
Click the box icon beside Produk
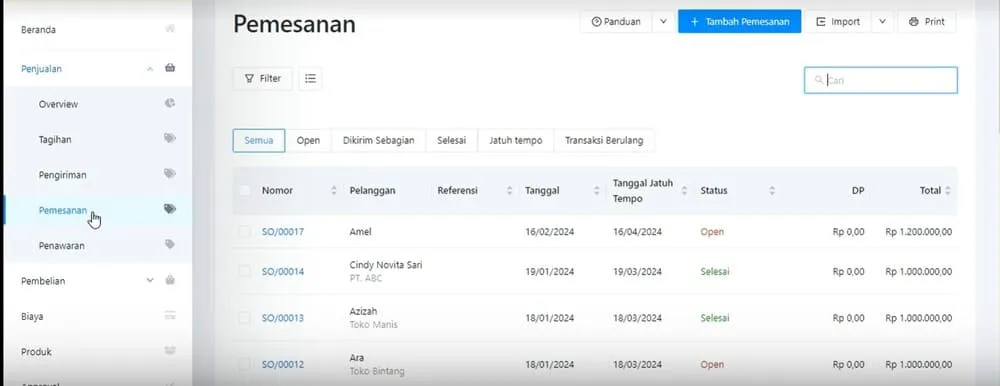tap(170, 351)
